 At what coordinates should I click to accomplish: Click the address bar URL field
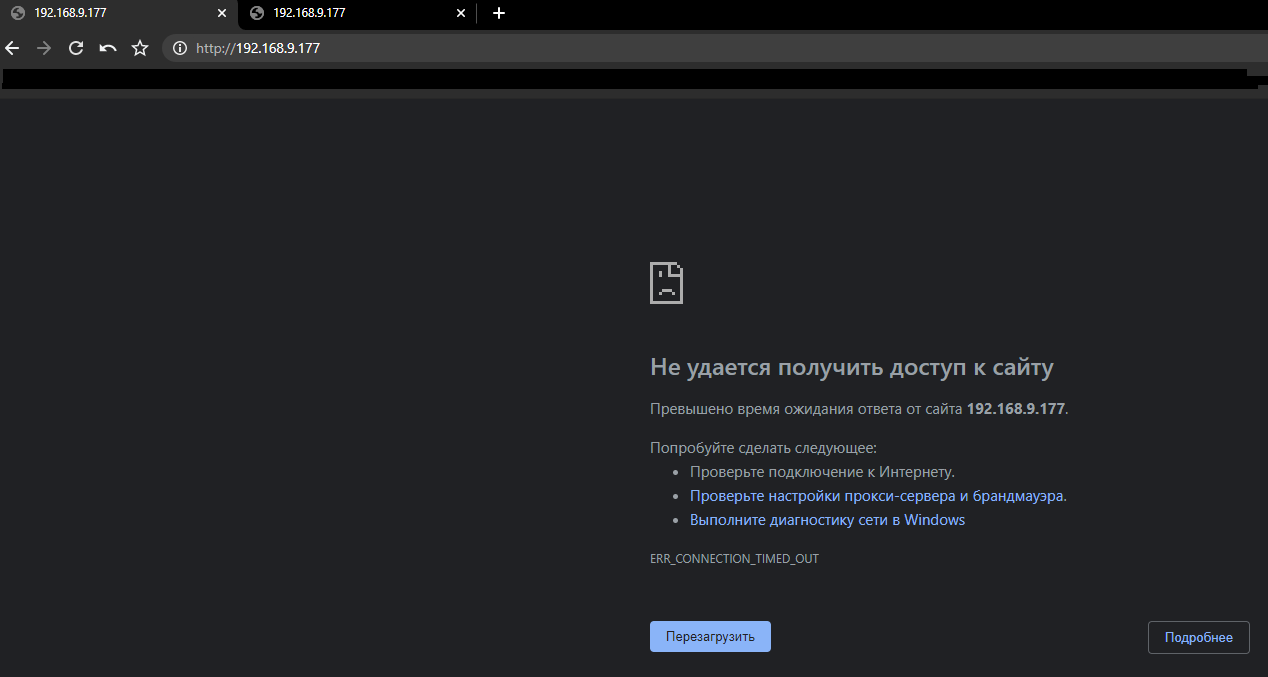[714, 48]
